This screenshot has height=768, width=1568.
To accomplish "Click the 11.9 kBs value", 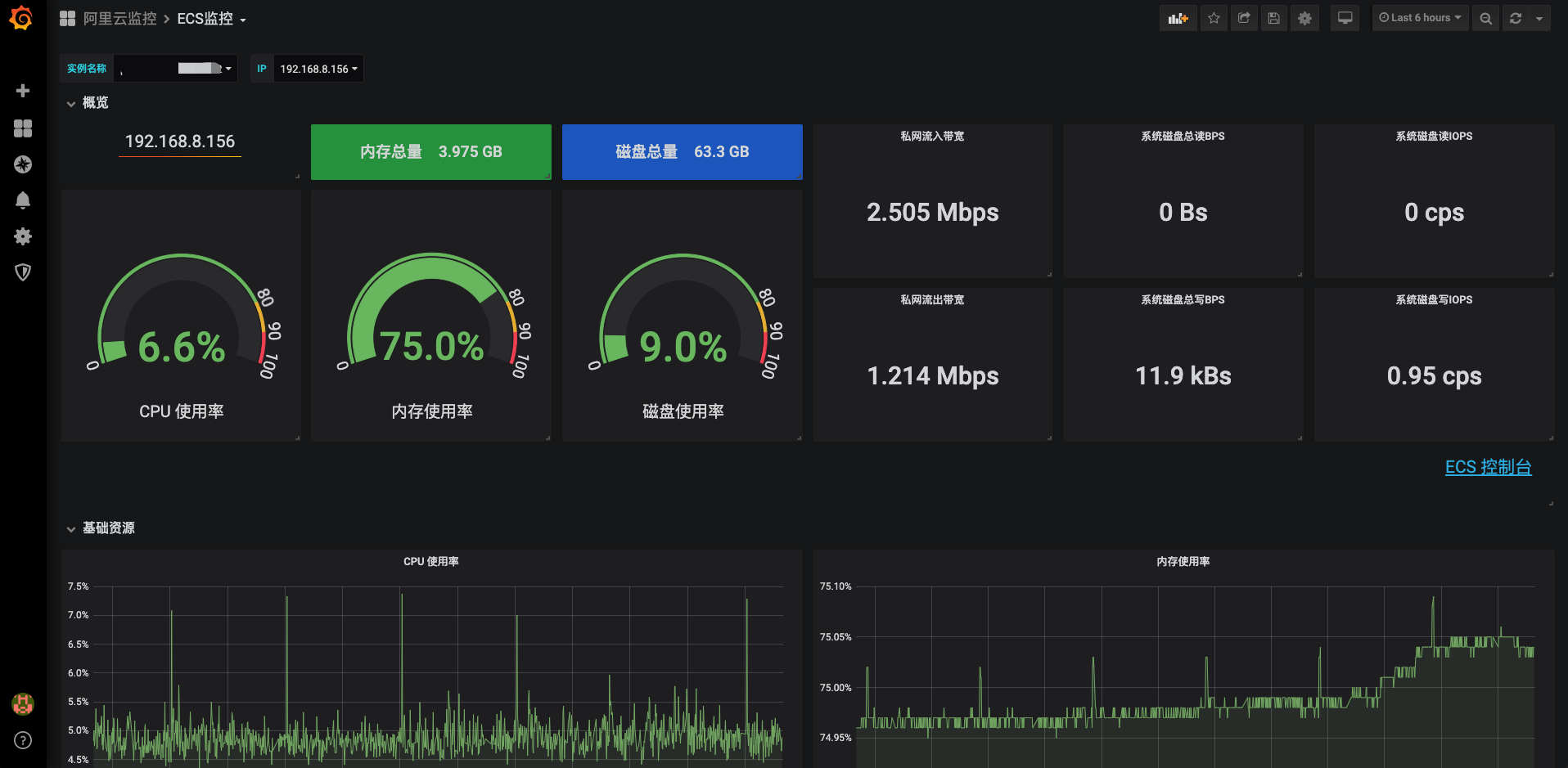I will point(1183,376).
